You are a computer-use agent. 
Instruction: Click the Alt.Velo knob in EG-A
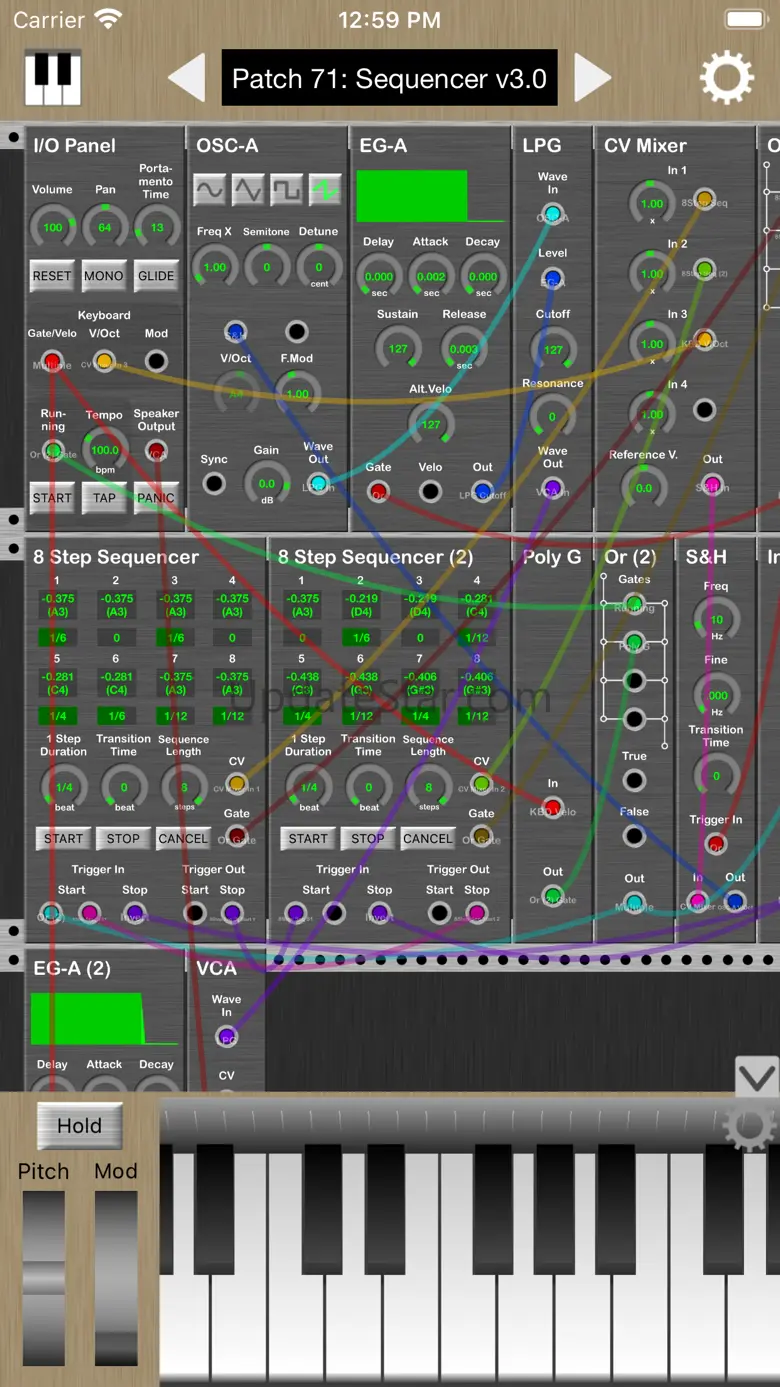pyautogui.click(x=431, y=424)
